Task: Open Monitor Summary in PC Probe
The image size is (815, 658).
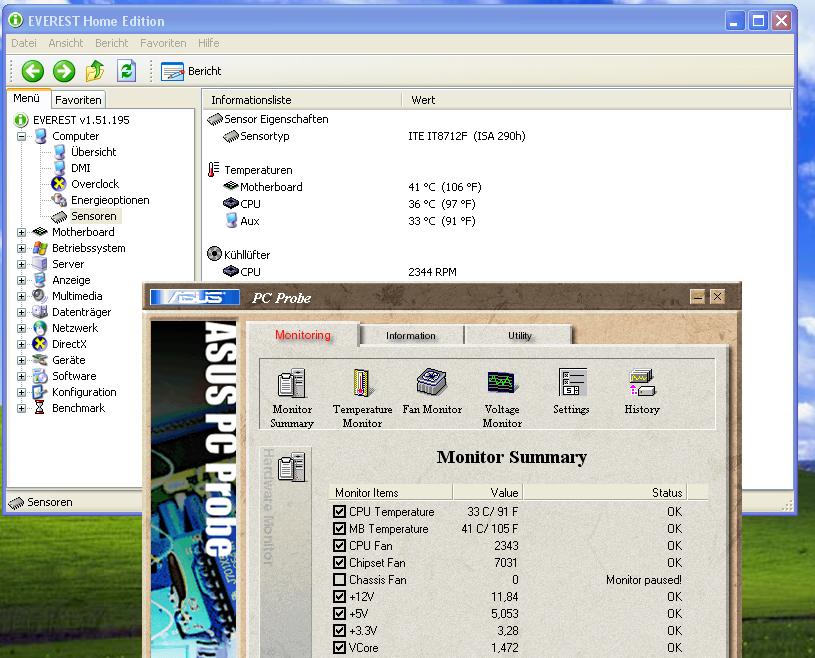Action: [x=292, y=398]
